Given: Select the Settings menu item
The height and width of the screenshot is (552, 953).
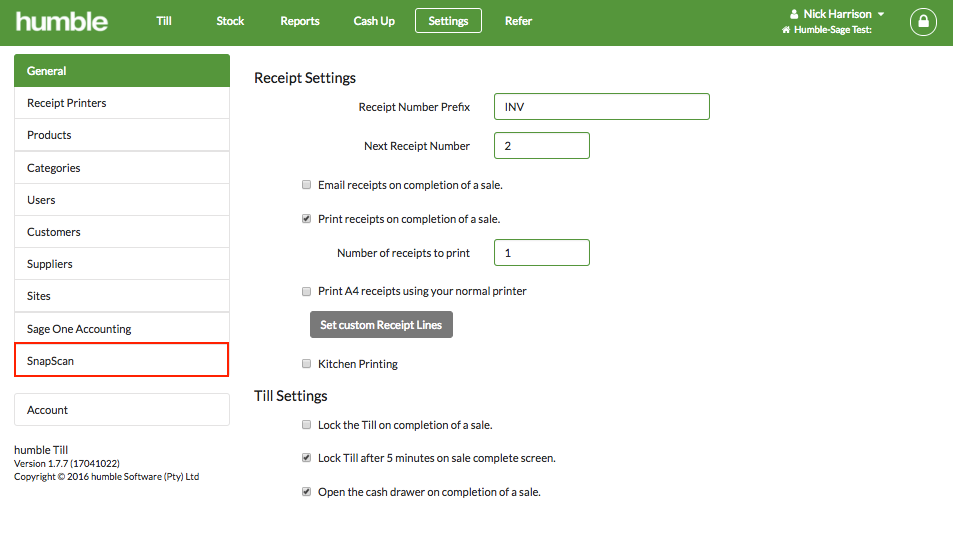Looking at the screenshot, I should pyautogui.click(x=448, y=21).
